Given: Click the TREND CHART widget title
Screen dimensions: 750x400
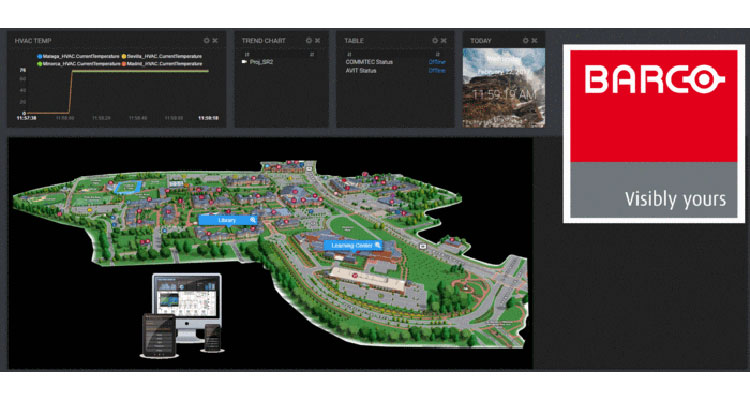Looking at the screenshot, I should [x=264, y=41].
